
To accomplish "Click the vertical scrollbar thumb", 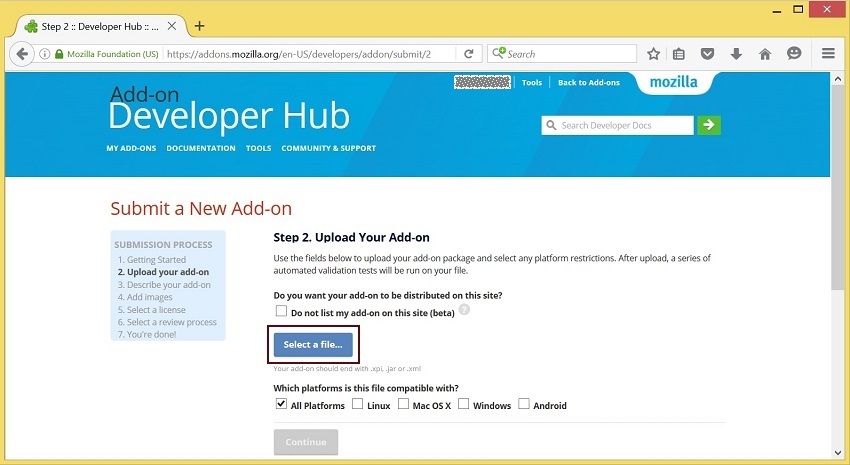I will [838, 189].
